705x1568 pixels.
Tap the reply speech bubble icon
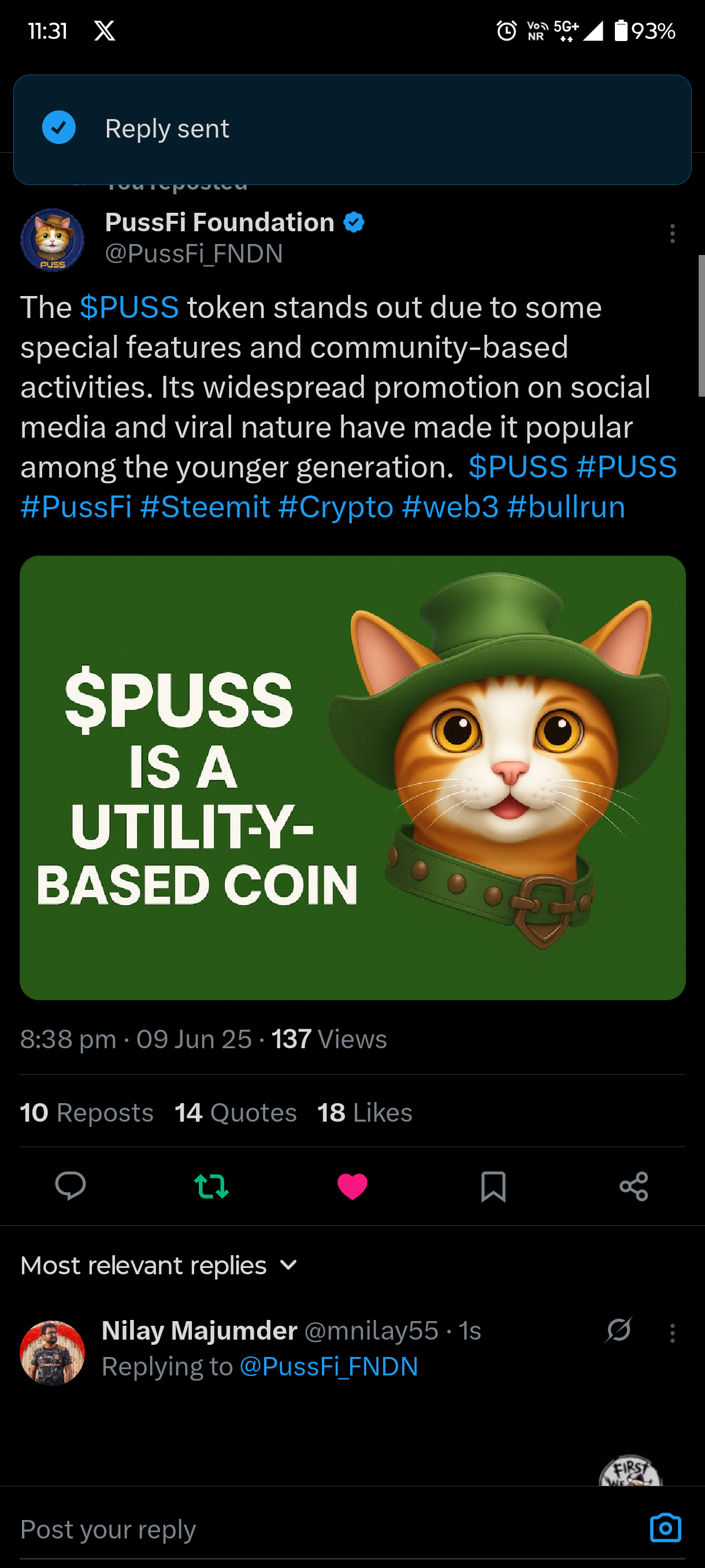70,1186
